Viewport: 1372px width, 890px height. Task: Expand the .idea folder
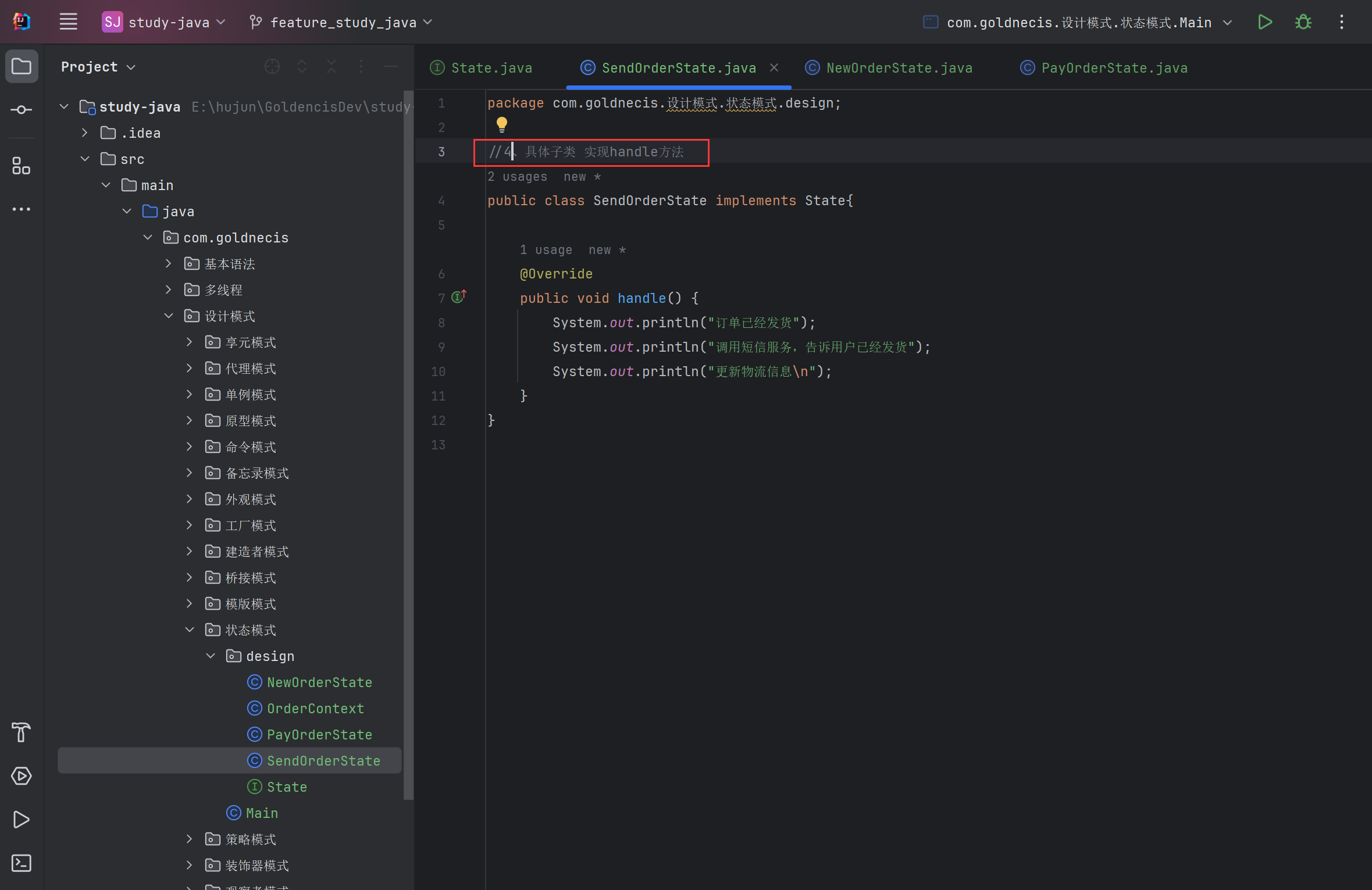coord(85,133)
